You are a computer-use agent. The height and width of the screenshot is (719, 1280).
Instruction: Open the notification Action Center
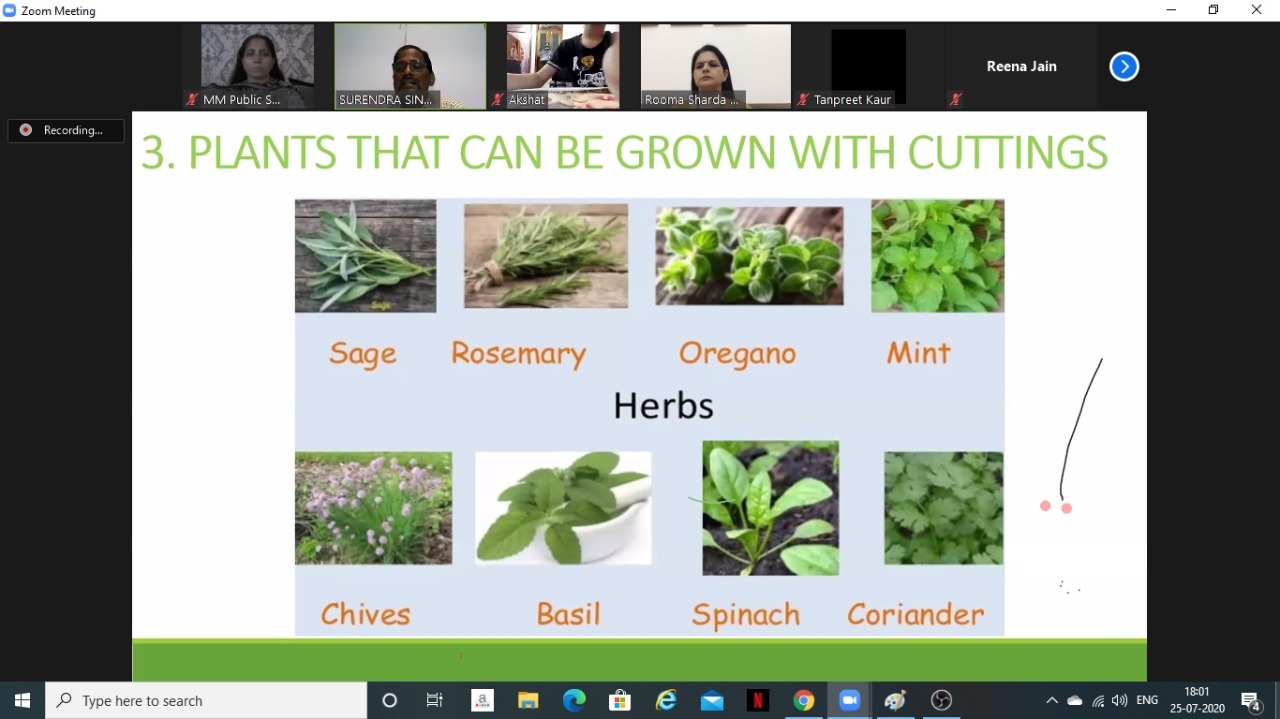1251,701
